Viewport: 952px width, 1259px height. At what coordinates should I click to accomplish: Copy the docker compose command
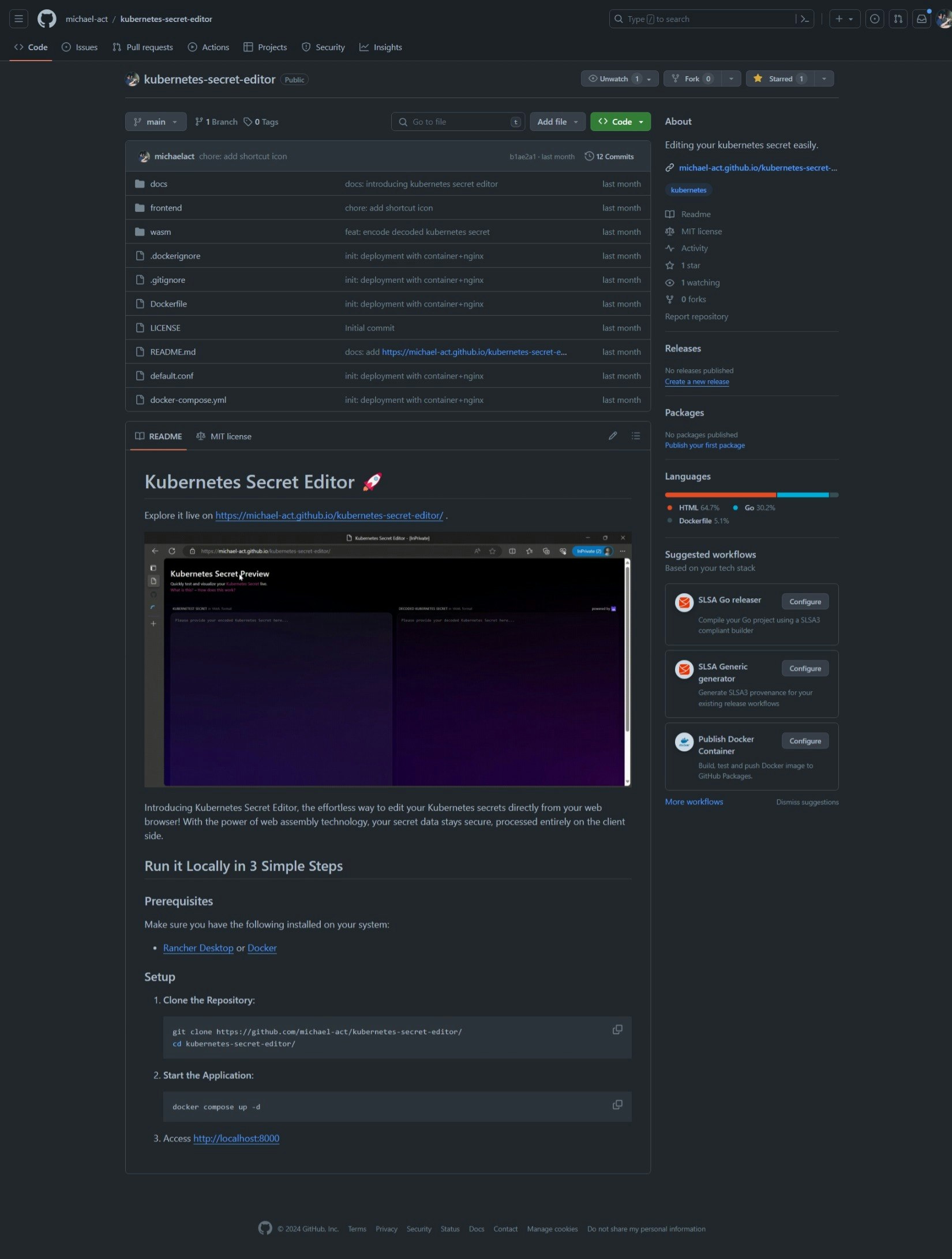[x=617, y=1105]
